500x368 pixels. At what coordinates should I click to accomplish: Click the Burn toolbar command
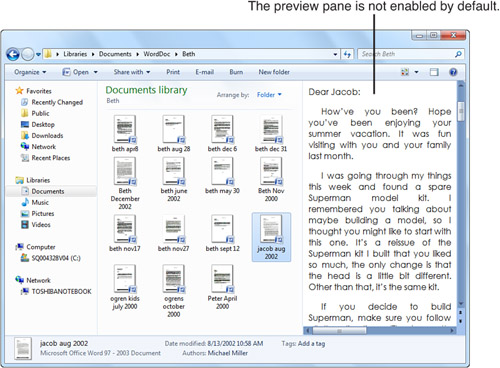[236, 72]
